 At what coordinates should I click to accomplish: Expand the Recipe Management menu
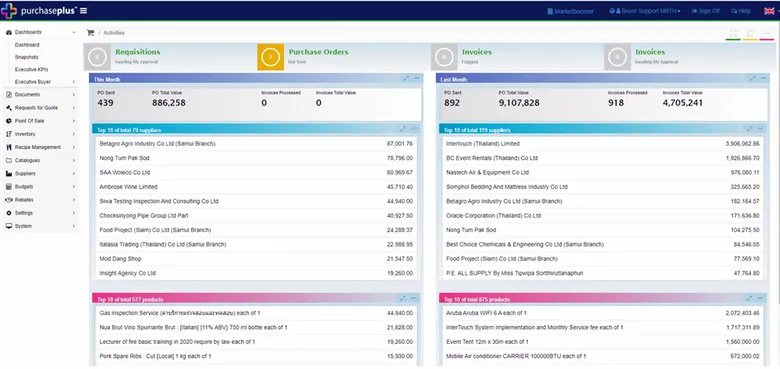41,147
